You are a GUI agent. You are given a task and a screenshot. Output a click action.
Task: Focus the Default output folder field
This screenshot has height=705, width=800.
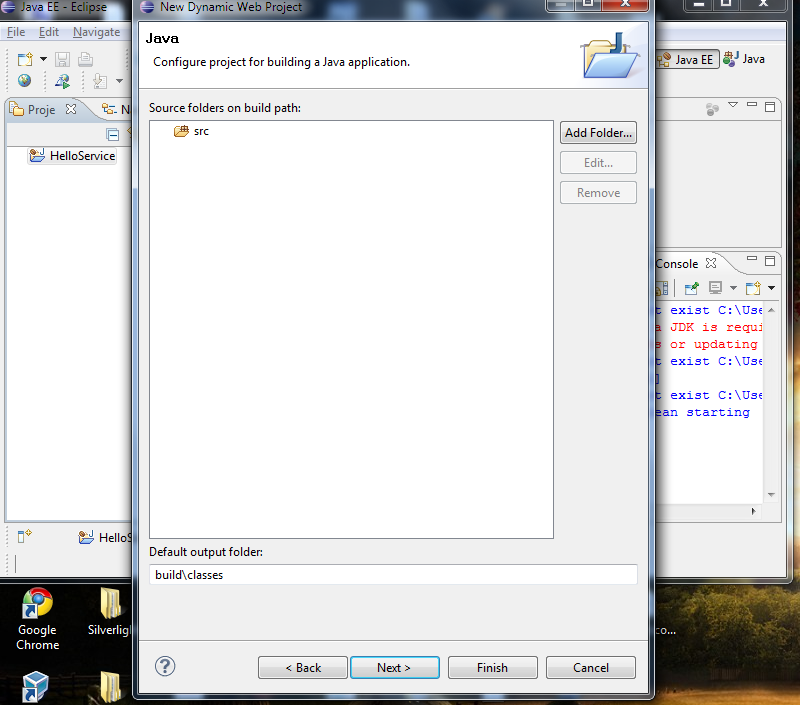coord(393,575)
